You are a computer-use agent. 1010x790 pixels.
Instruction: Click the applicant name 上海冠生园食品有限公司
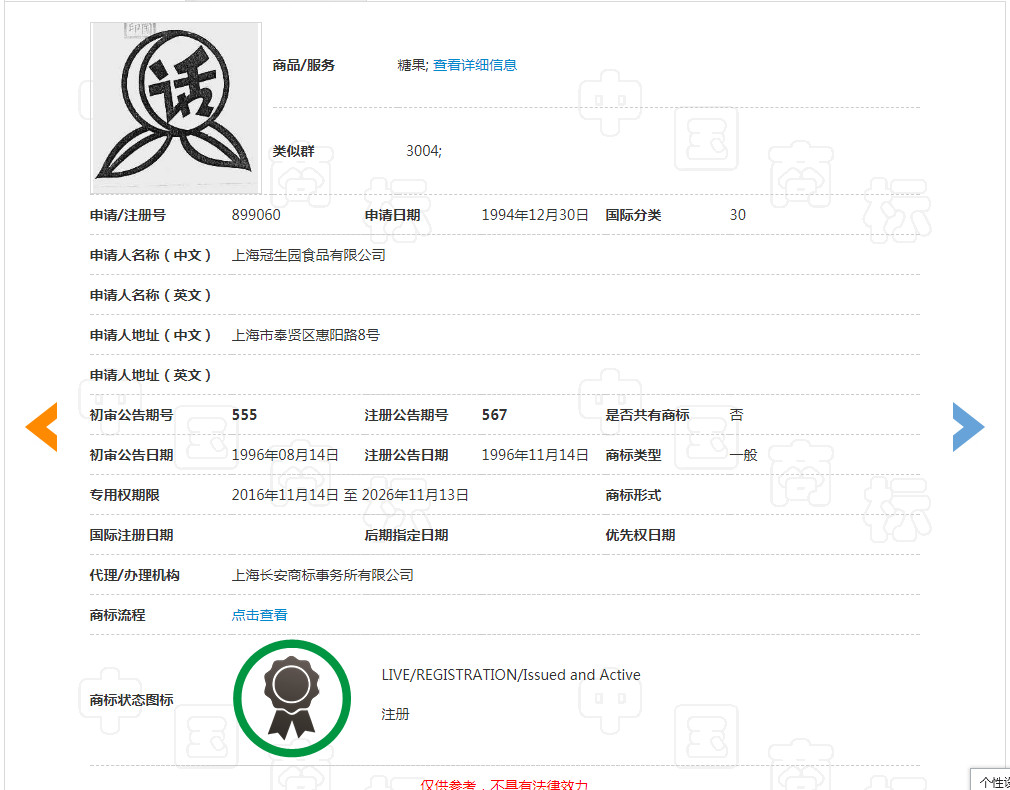tap(309, 254)
